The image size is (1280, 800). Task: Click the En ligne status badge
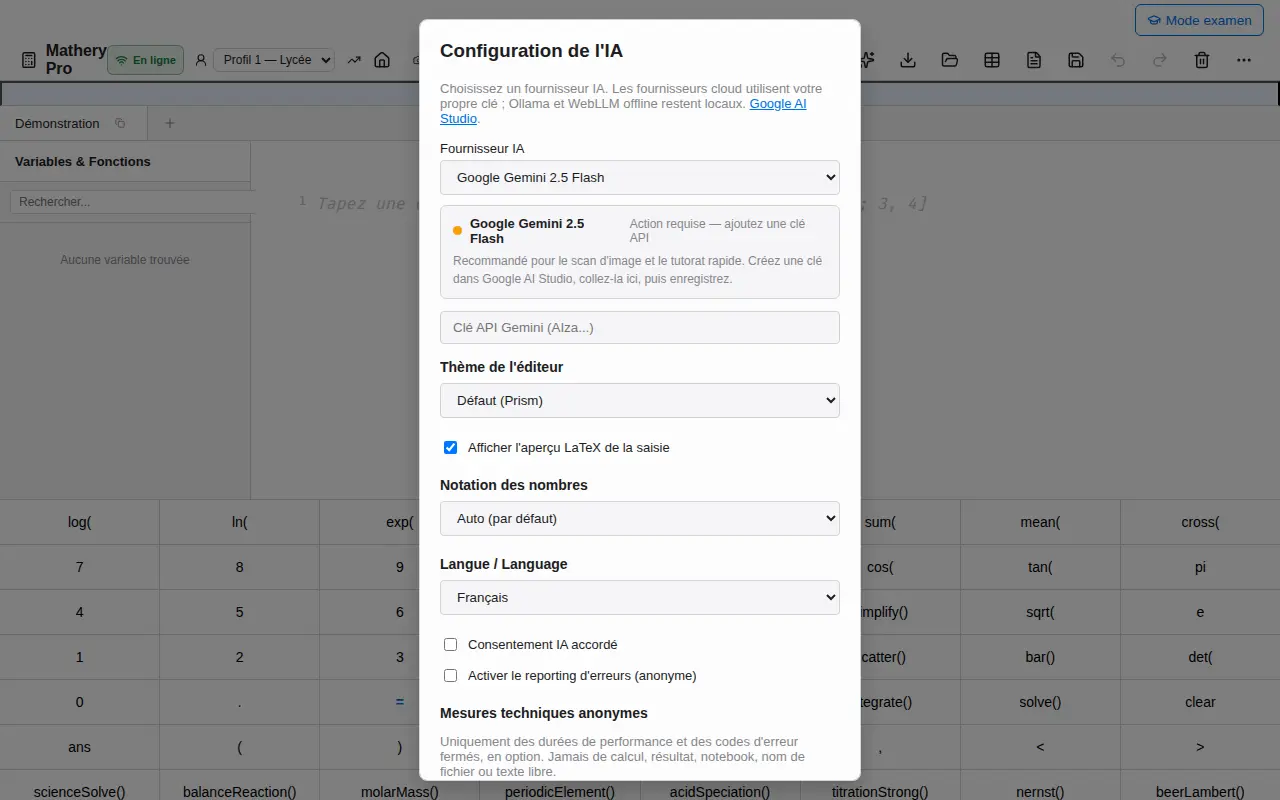[146, 60]
